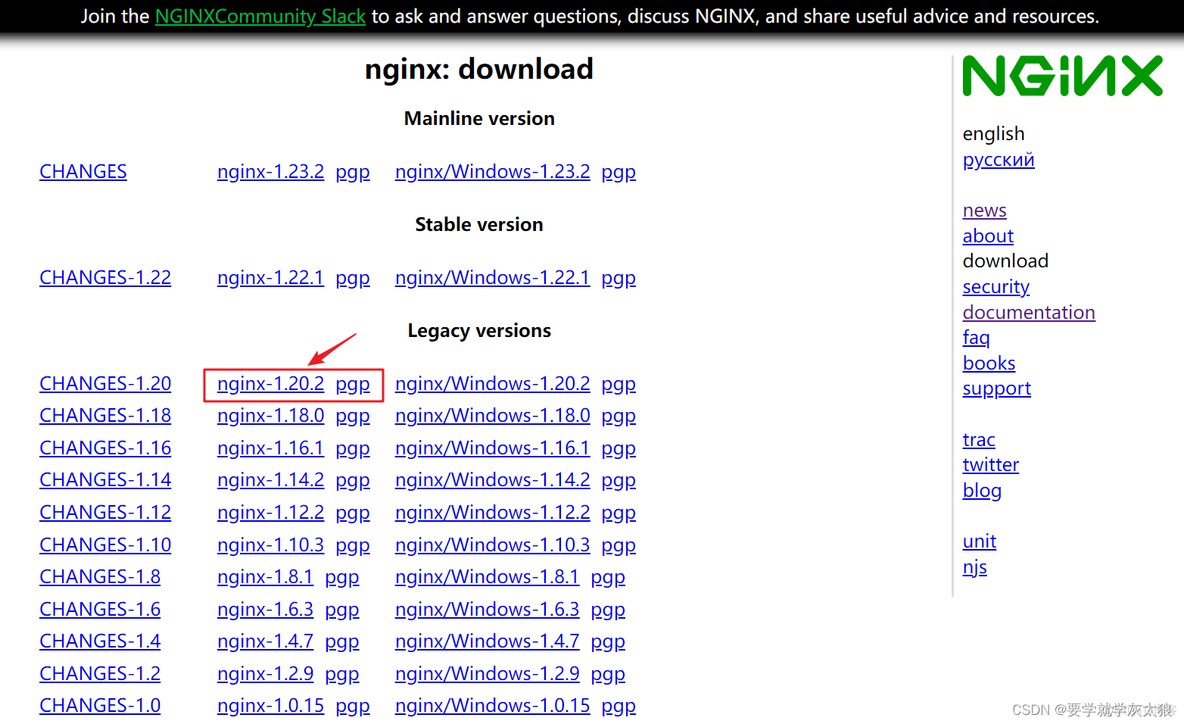Screen dimensions: 1184x724
Task: Visit the security page
Action: click(996, 287)
